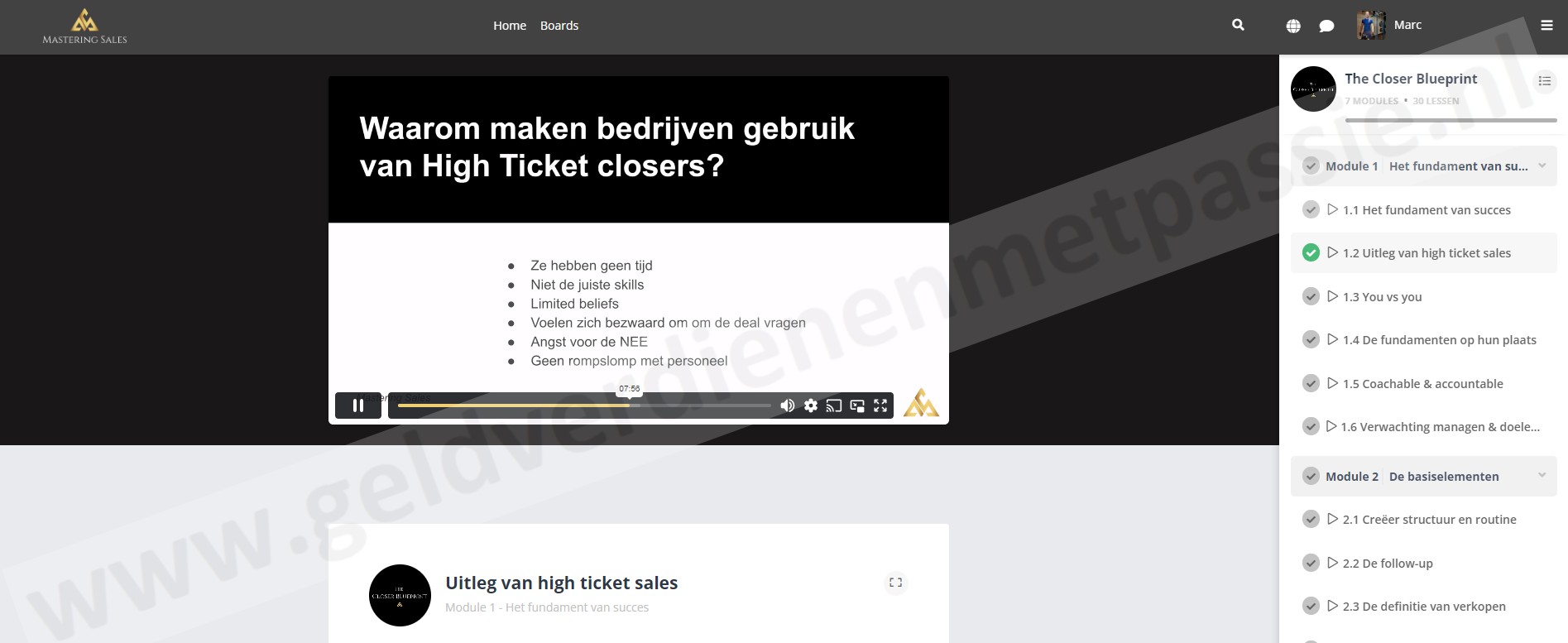
Task: Toggle the course list view icon
Action: [1544, 81]
